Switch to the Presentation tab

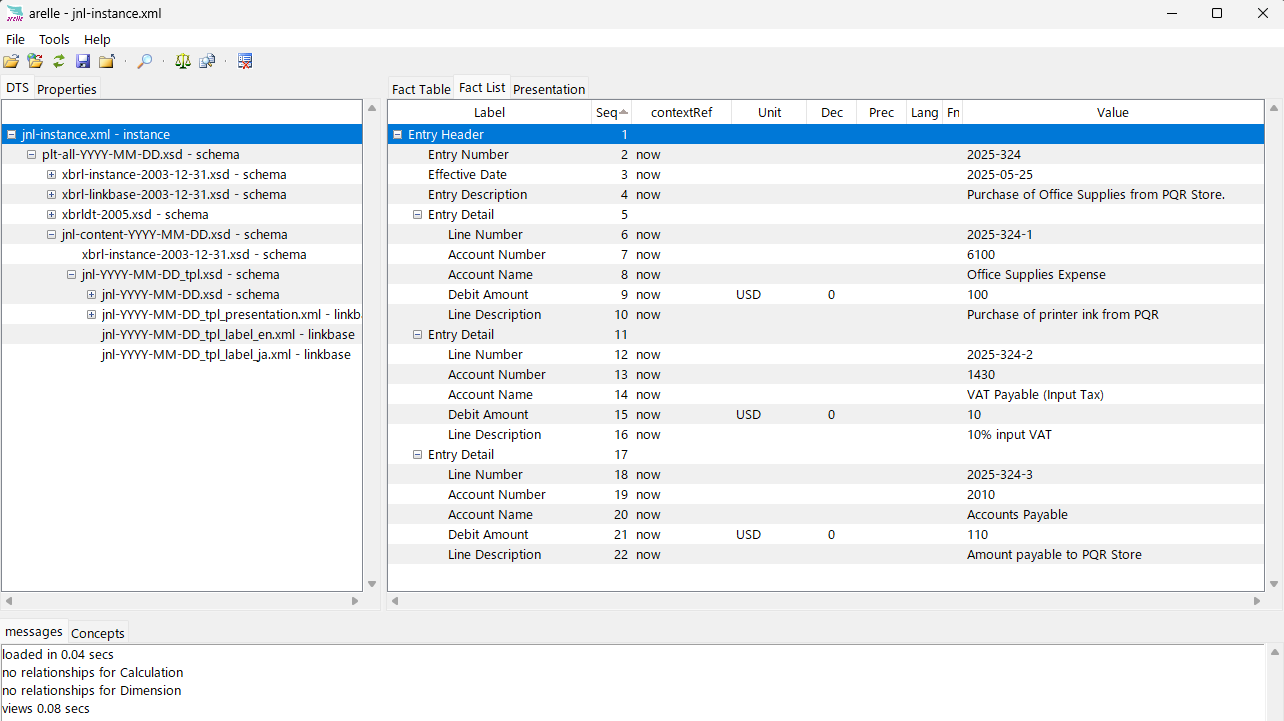tap(549, 89)
